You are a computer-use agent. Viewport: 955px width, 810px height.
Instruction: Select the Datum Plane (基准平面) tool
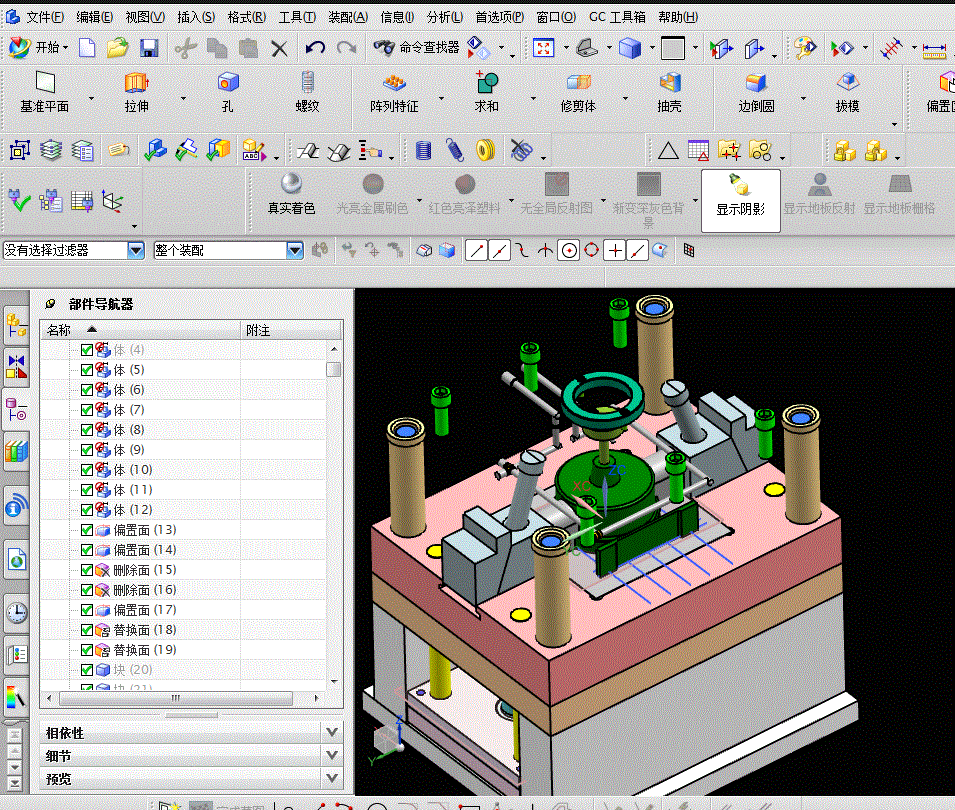click(44, 92)
